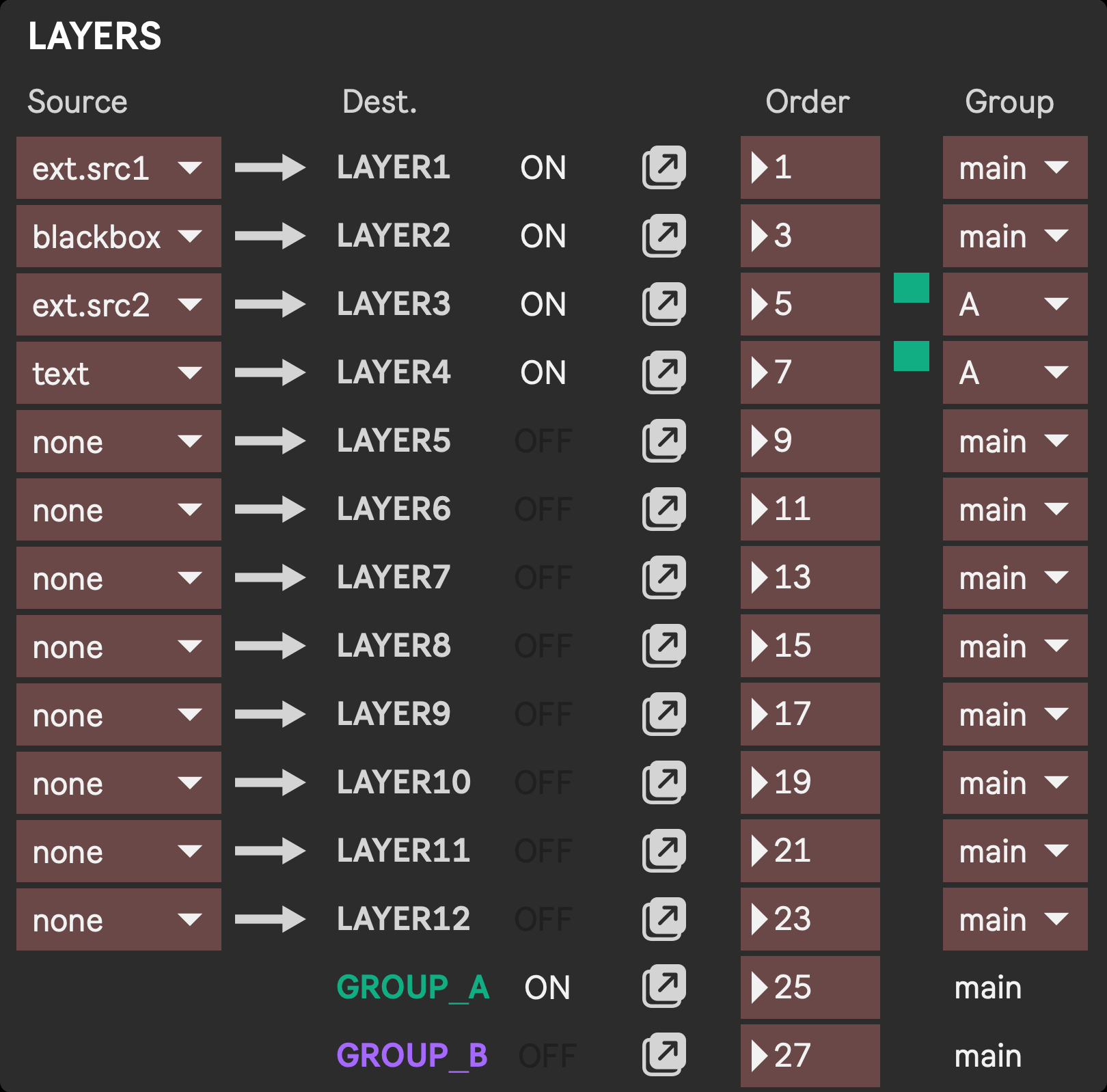Click the GROUP_B label
Screen dimensions: 1107x1092
(x=412, y=1056)
